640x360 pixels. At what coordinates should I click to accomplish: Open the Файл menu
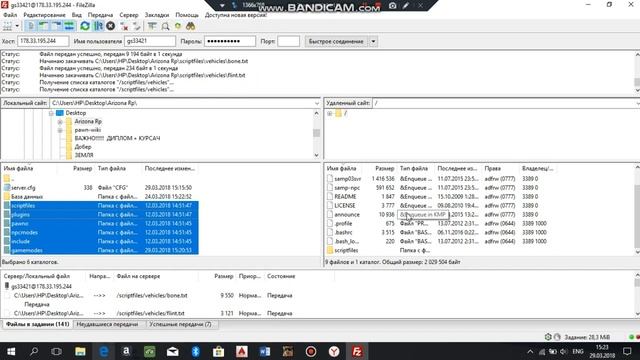coord(10,15)
